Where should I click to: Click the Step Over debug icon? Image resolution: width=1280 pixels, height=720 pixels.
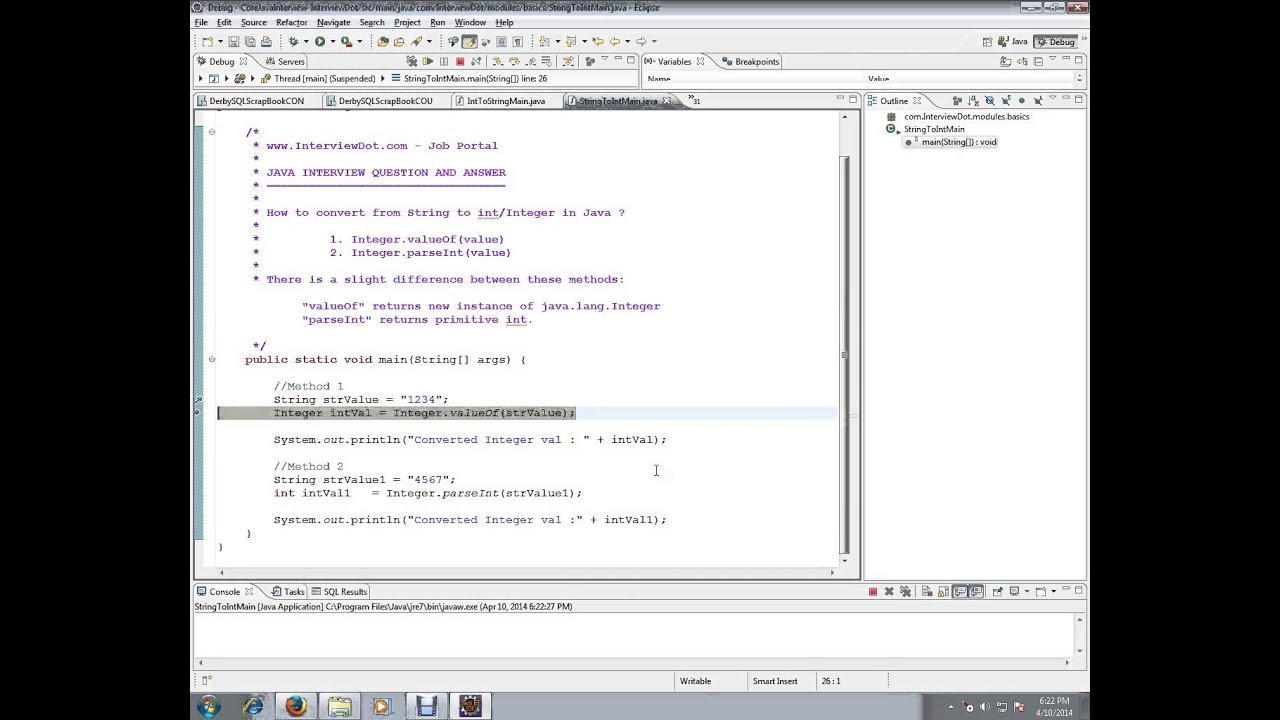click(514, 61)
